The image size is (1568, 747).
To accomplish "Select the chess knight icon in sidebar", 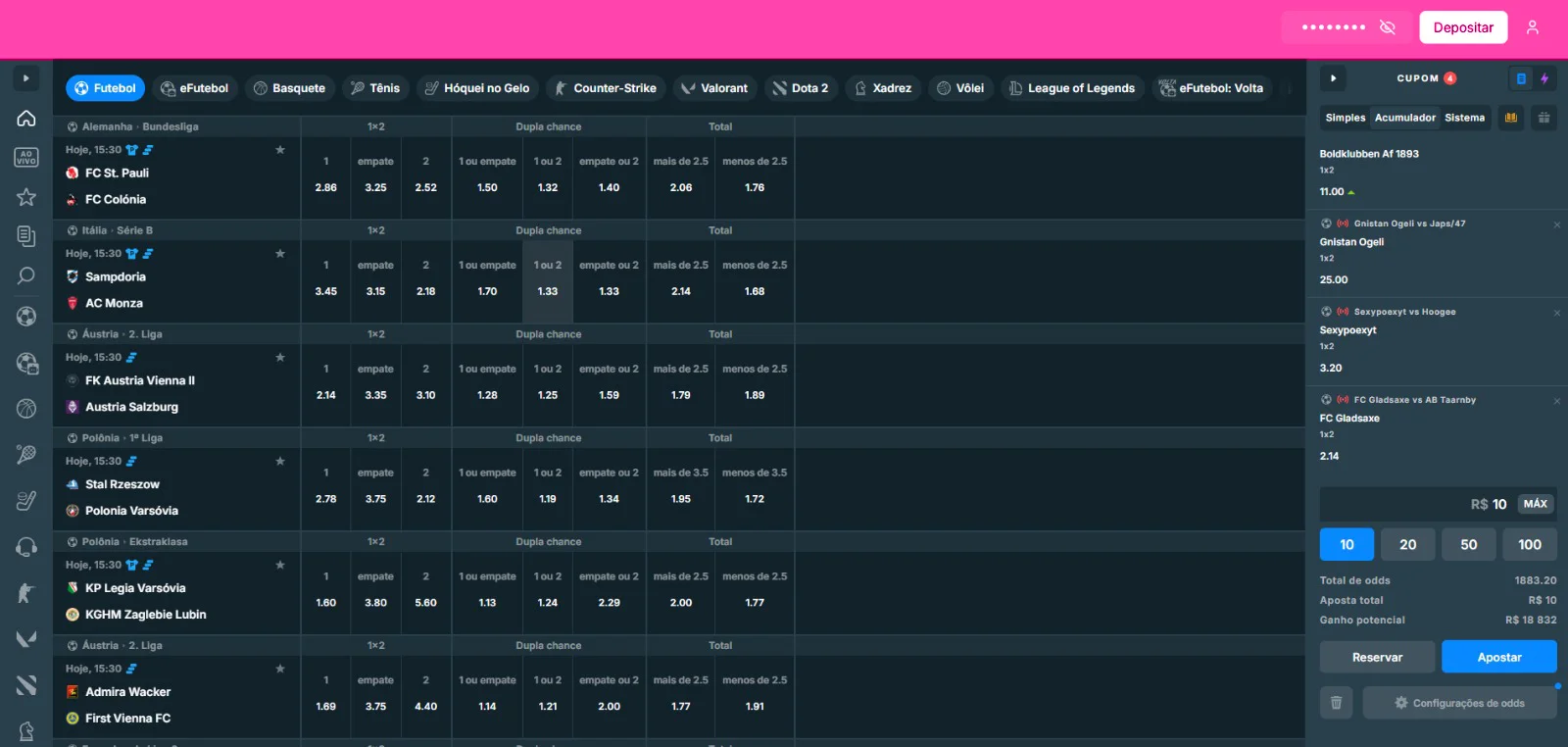I will point(26,731).
